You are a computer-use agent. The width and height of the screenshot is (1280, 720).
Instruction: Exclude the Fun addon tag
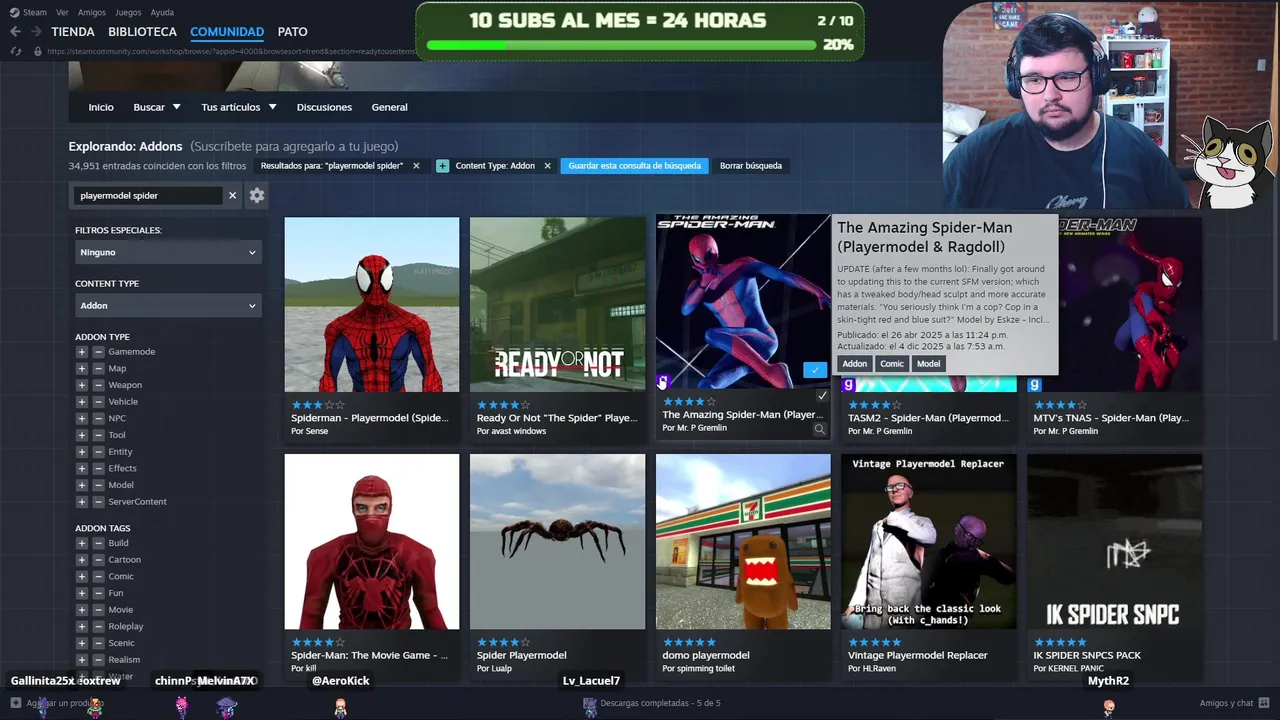(98, 593)
